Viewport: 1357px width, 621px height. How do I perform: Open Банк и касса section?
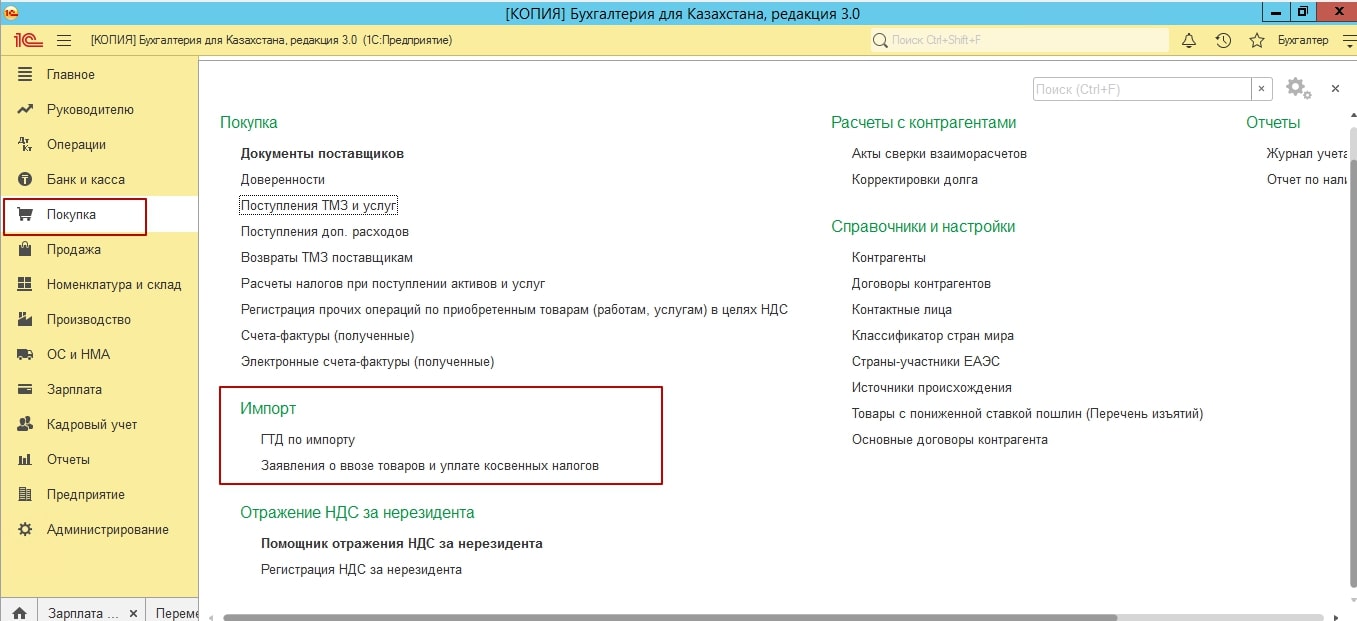85,180
